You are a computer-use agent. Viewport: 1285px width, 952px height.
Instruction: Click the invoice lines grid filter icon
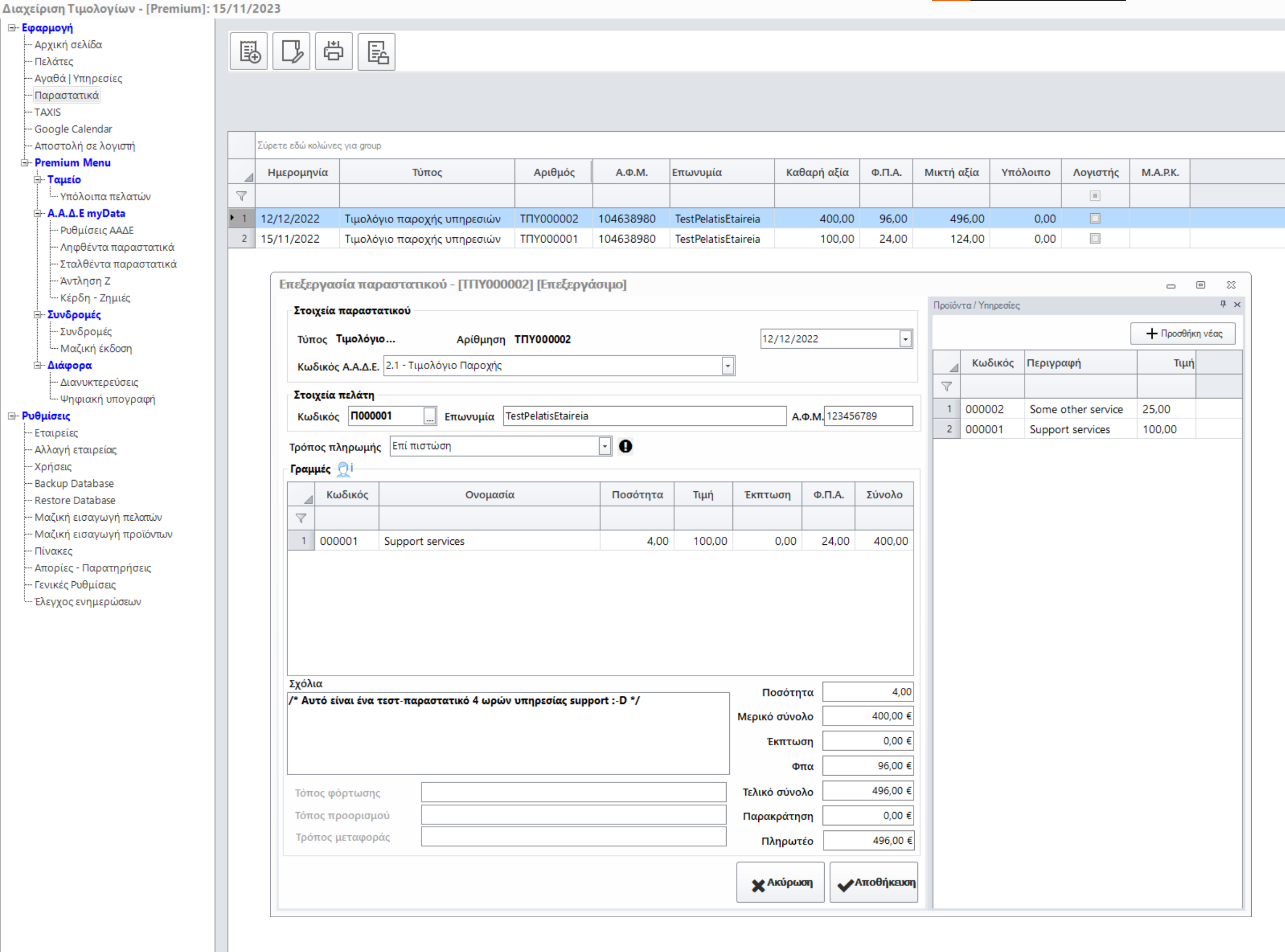301,518
